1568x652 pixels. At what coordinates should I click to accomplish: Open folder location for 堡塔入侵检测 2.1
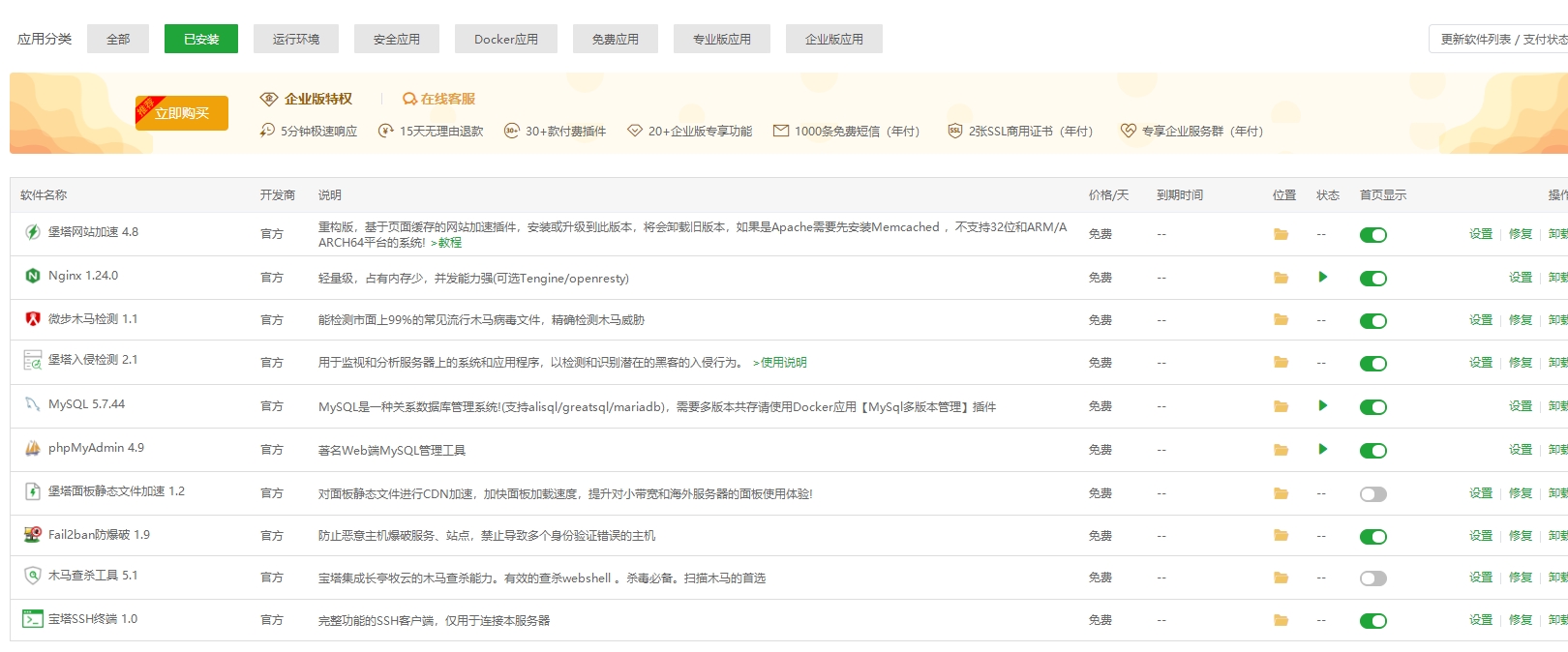pos(1281,362)
